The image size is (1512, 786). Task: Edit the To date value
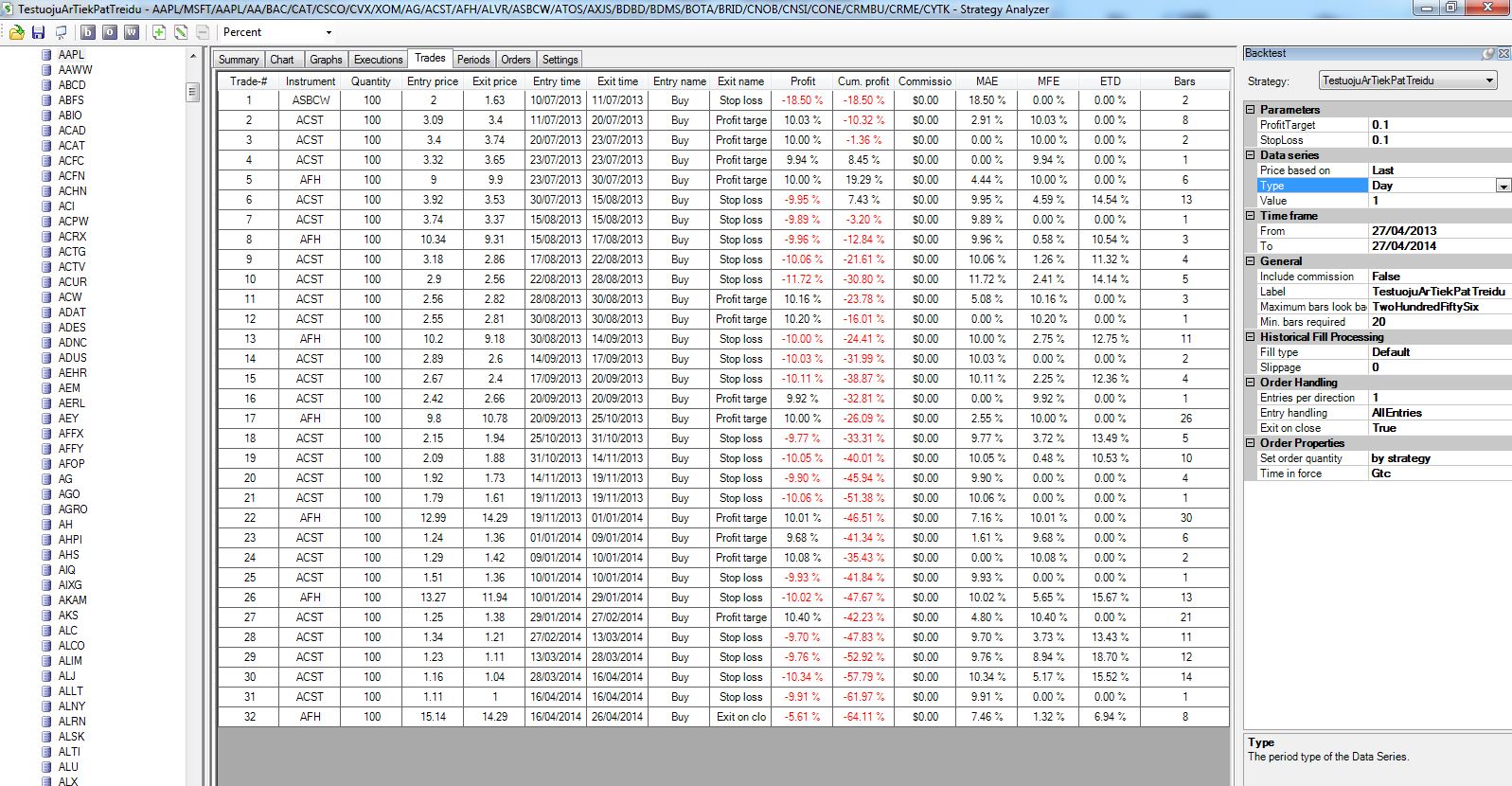point(1439,246)
